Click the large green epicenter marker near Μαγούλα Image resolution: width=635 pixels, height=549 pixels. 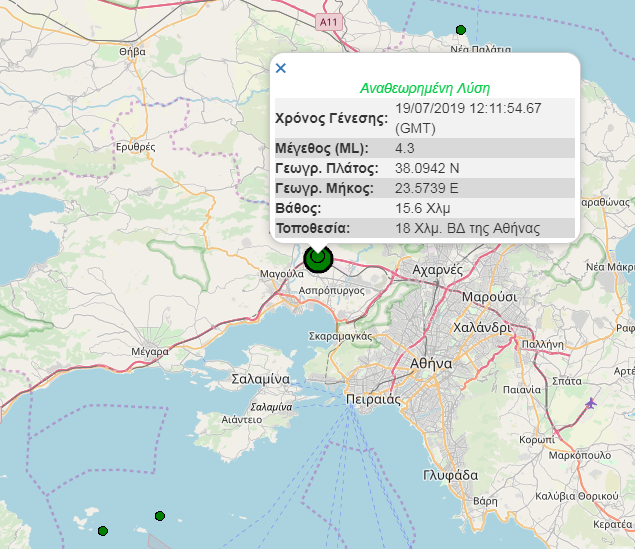[318, 258]
